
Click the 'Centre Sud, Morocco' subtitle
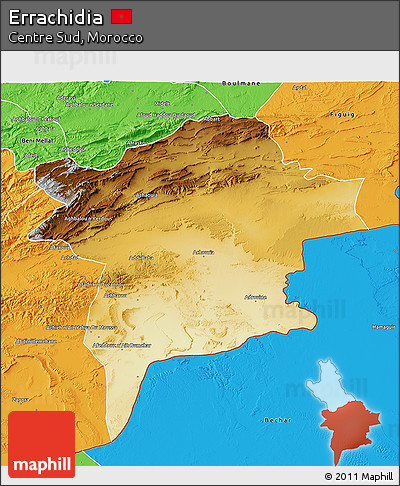pos(76,37)
